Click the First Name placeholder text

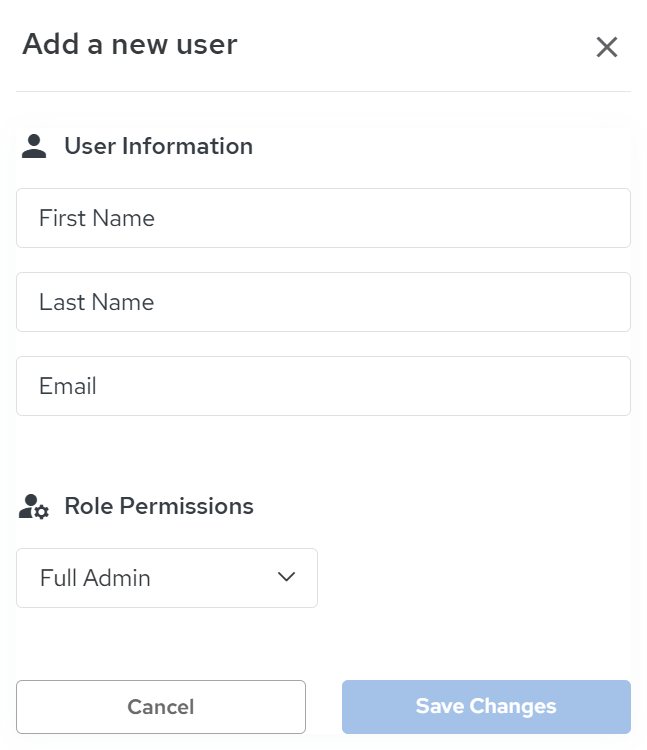97,218
